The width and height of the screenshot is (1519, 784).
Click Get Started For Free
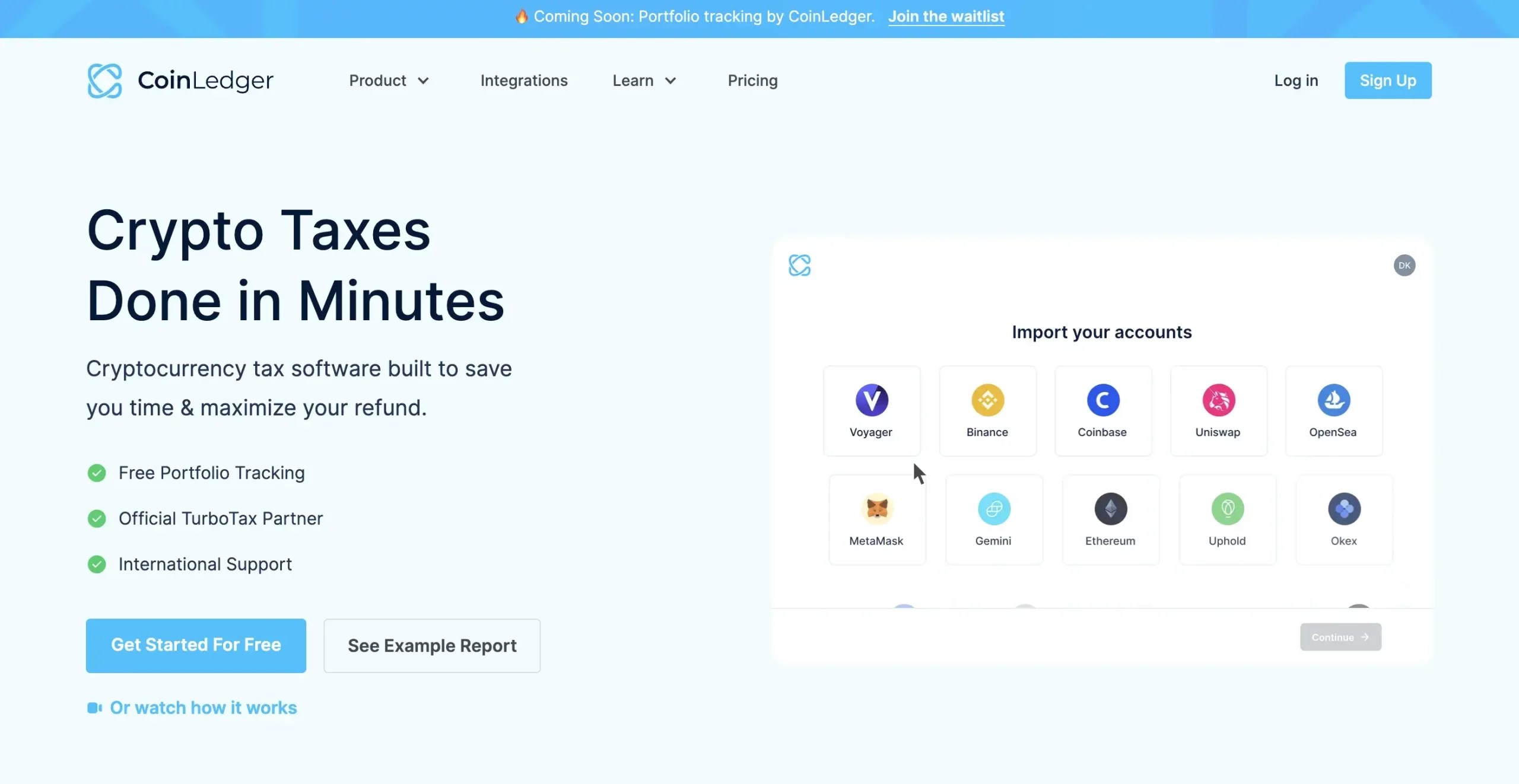(x=196, y=645)
